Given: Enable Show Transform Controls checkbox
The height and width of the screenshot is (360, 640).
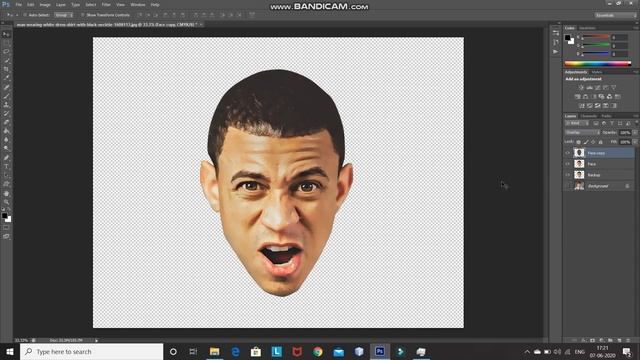Looking at the screenshot, I should (x=82, y=15).
